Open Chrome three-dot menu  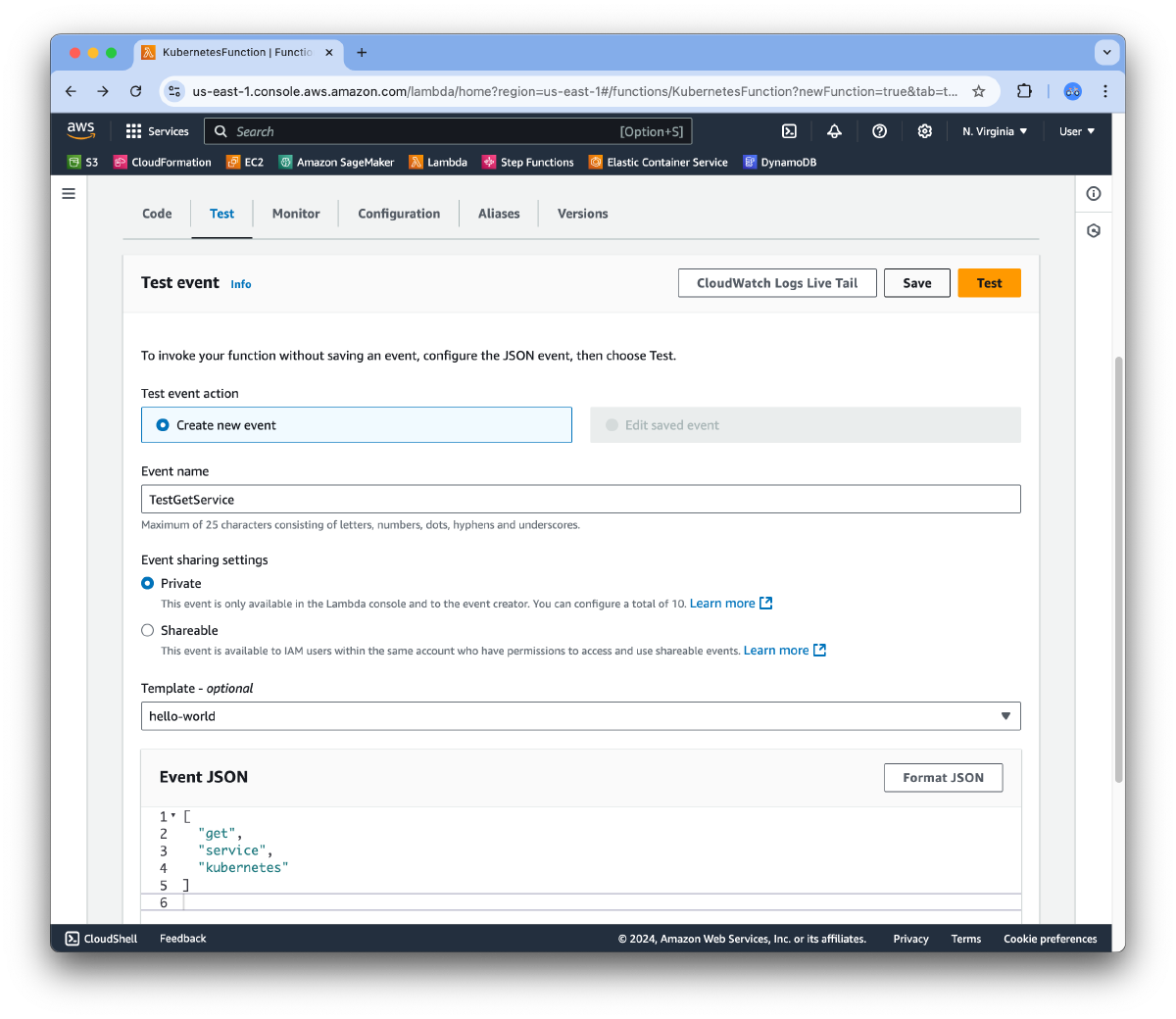coord(1105,91)
